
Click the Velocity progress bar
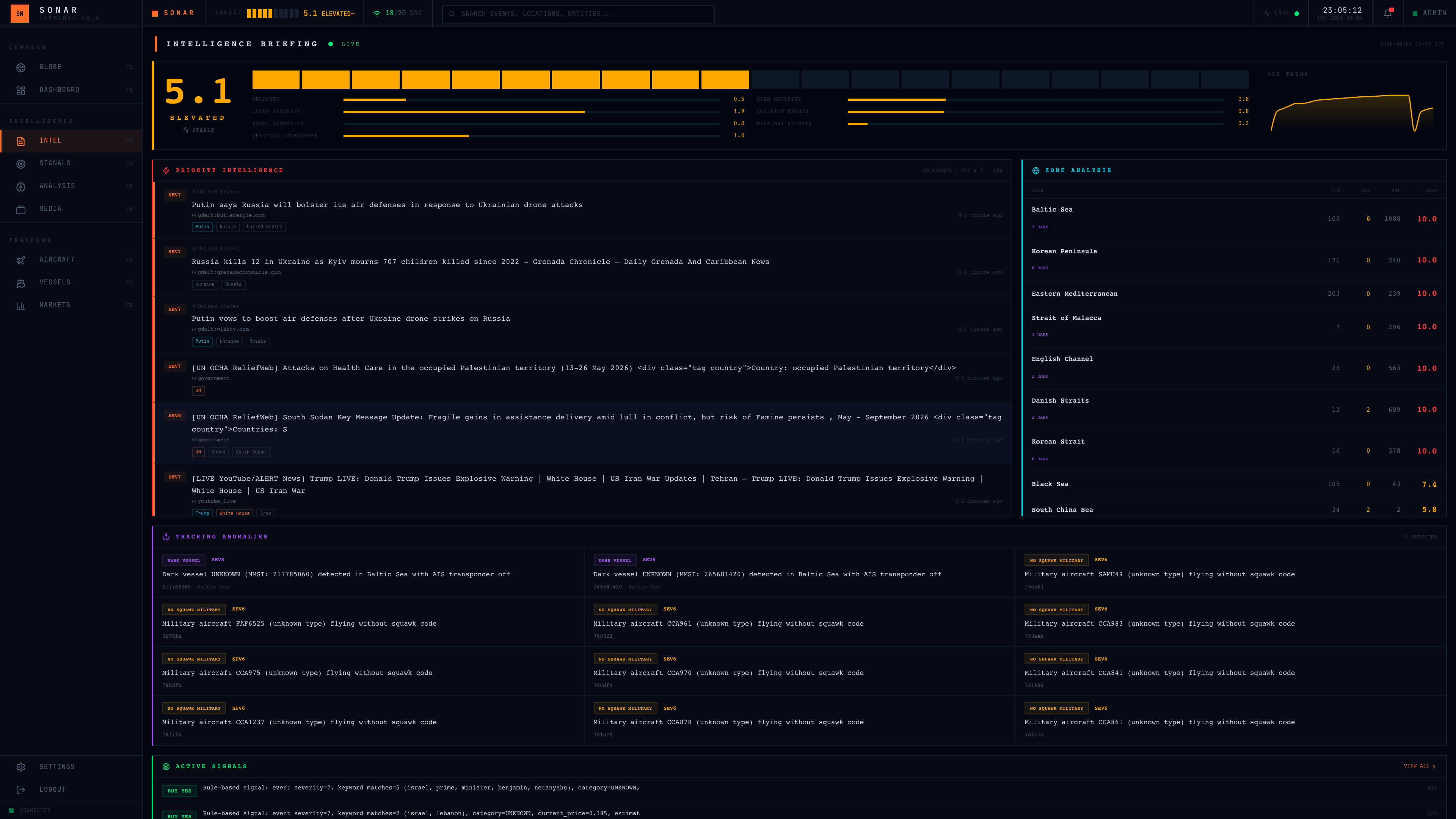click(x=531, y=99)
